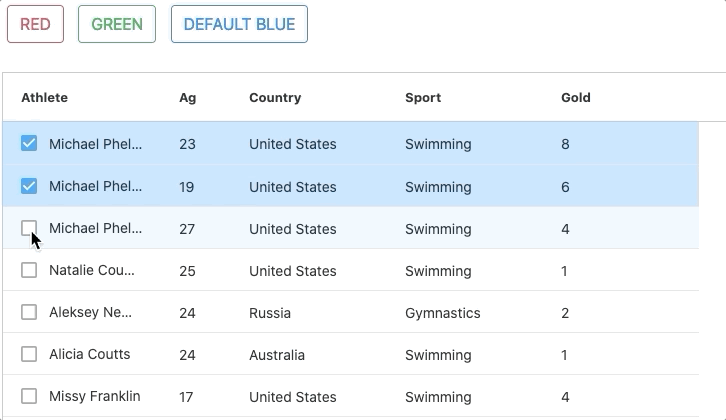This screenshot has height=420, width=726.
Task: Click the Australia country cell
Action: [x=277, y=355]
